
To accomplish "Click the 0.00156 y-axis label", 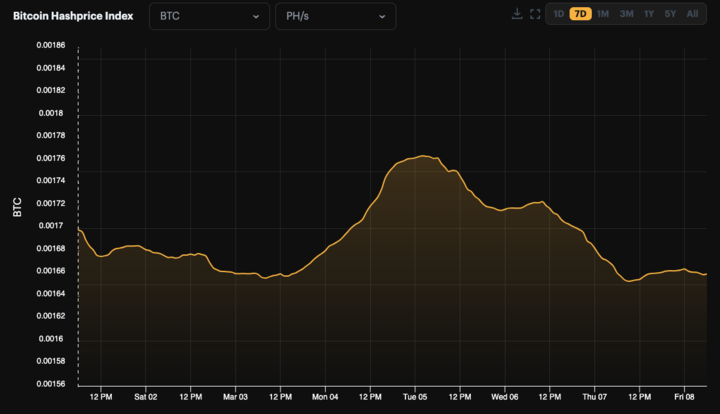I will coord(51,384).
